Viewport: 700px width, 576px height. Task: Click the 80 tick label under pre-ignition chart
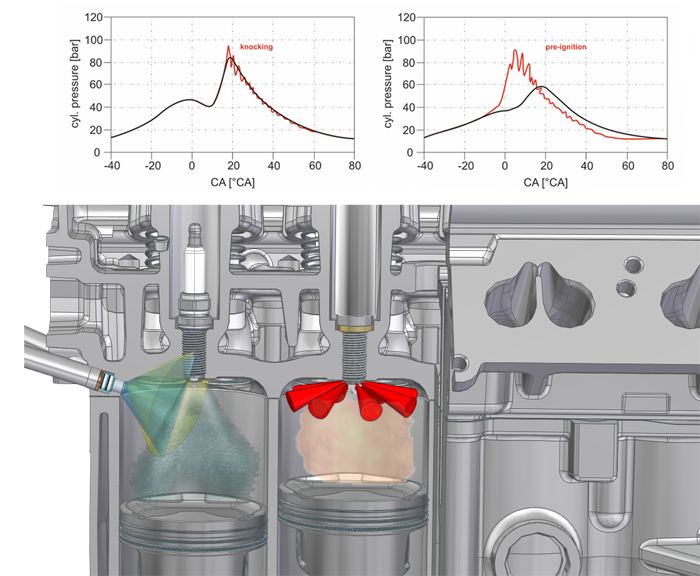[x=667, y=166]
